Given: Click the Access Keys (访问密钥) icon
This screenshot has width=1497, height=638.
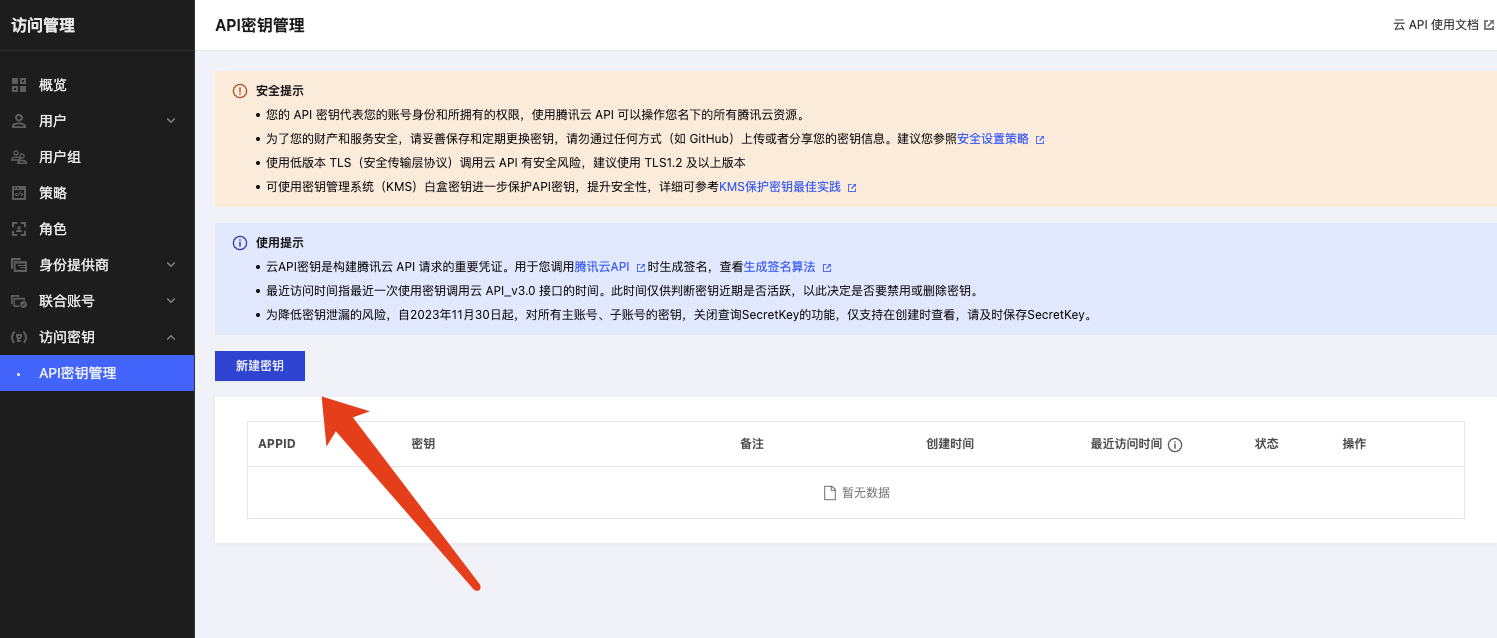Looking at the screenshot, I should (x=18, y=337).
